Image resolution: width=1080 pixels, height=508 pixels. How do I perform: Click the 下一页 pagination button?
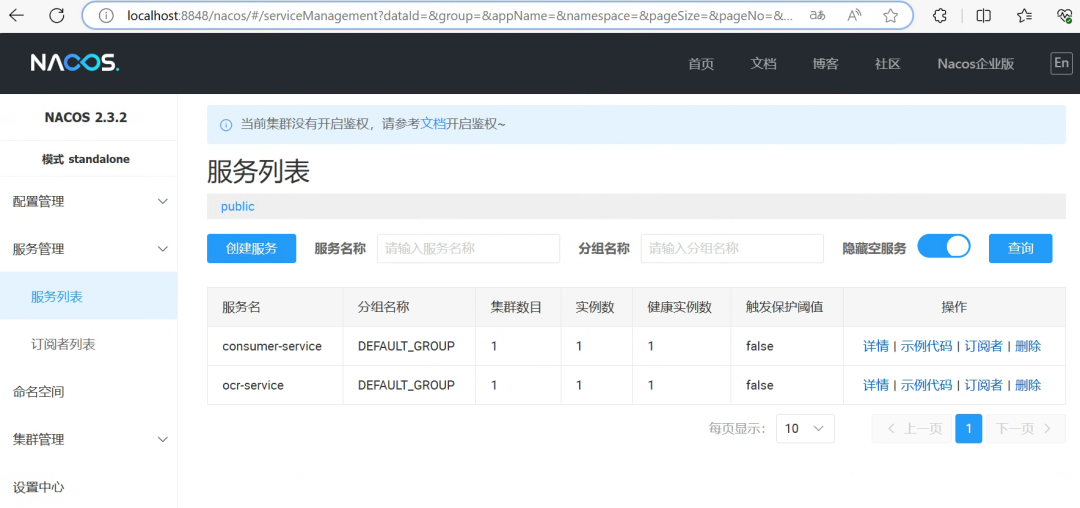pos(1026,428)
